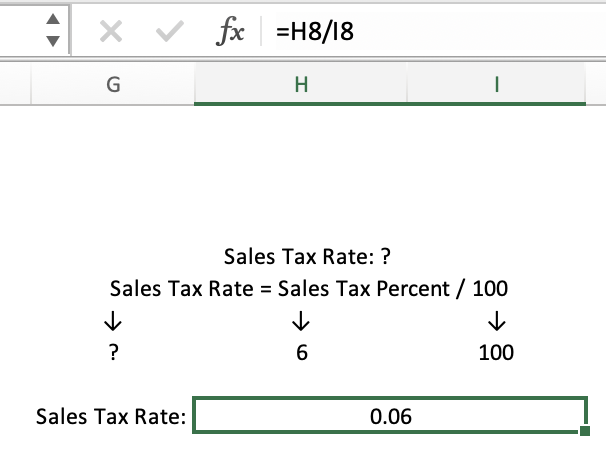This screenshot has width=606, height=458.
Task: Click the down arrow symbol above the 6
Action: [x=299, y=322]
